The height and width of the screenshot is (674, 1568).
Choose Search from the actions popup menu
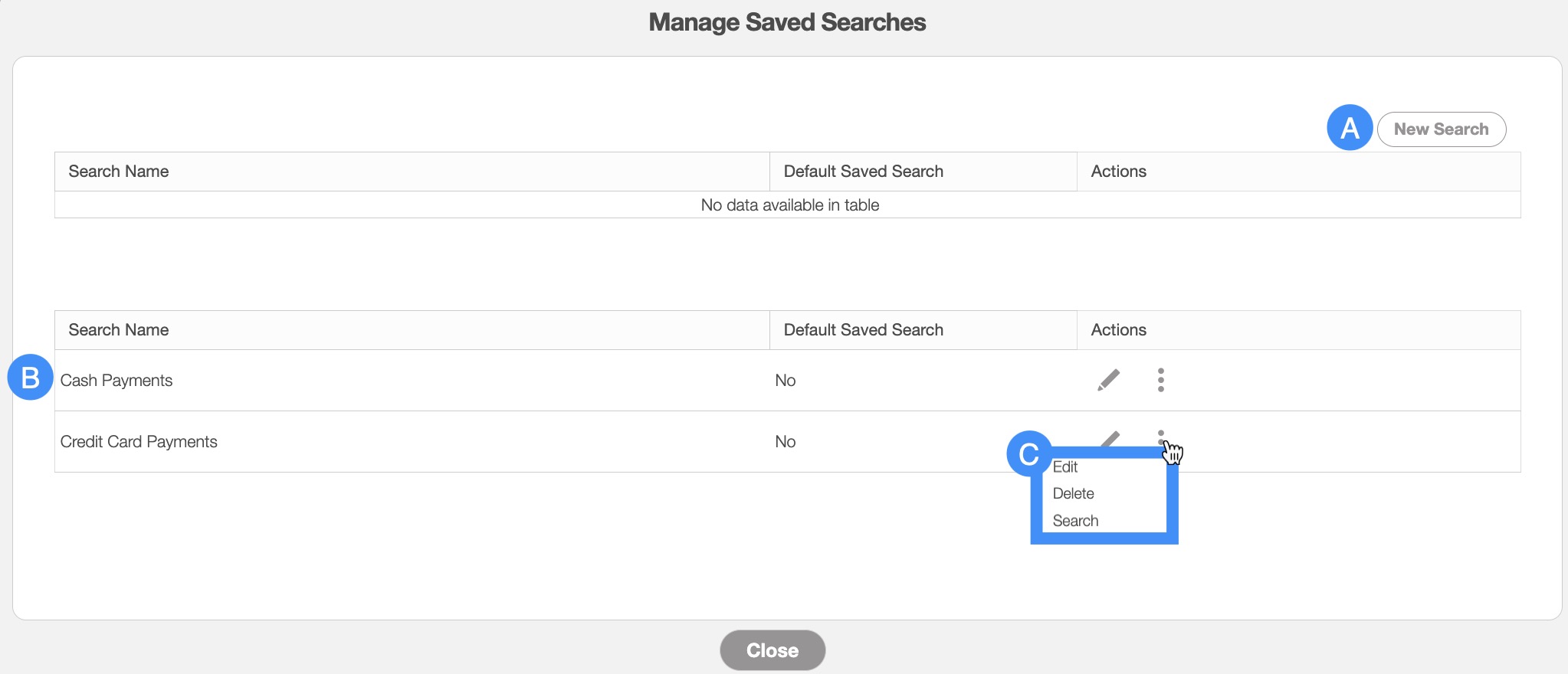[1075, 521]
